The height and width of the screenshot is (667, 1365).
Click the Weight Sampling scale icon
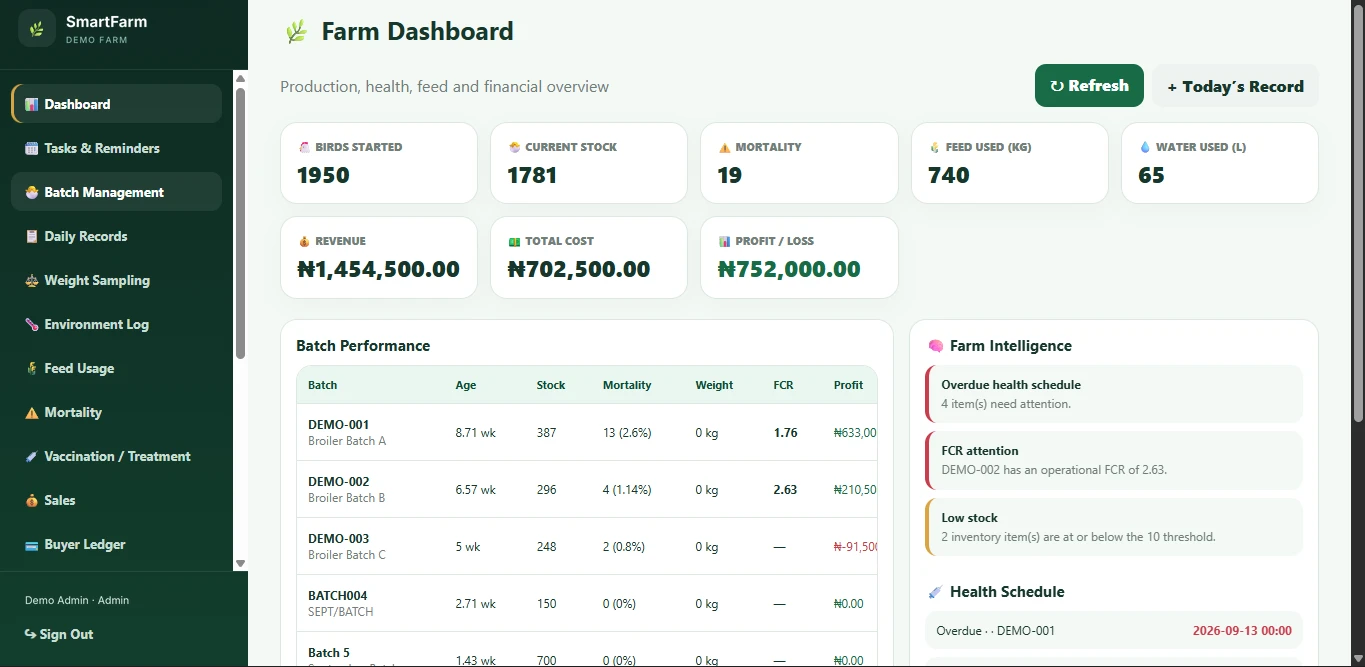pyautogui.click(x=32, y=280)
